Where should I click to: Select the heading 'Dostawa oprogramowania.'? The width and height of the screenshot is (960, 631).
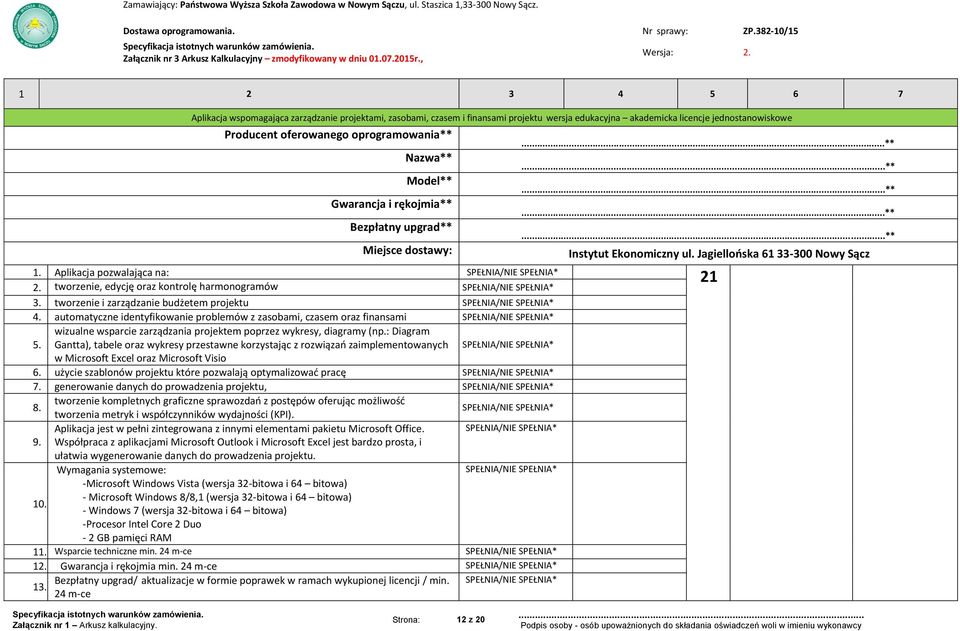click(x=179, y=31)
